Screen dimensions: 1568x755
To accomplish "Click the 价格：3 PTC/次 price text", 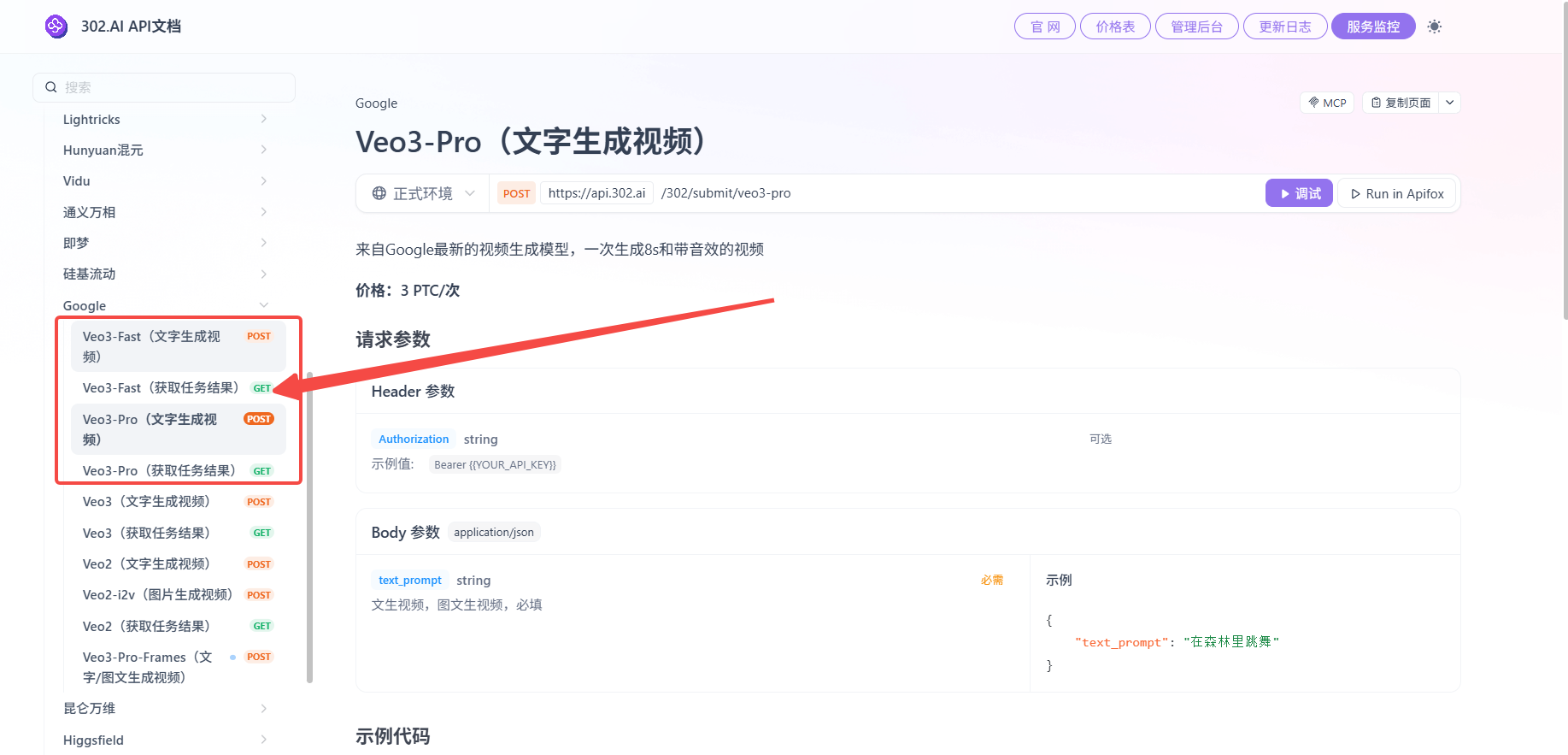I will [408, 291].
